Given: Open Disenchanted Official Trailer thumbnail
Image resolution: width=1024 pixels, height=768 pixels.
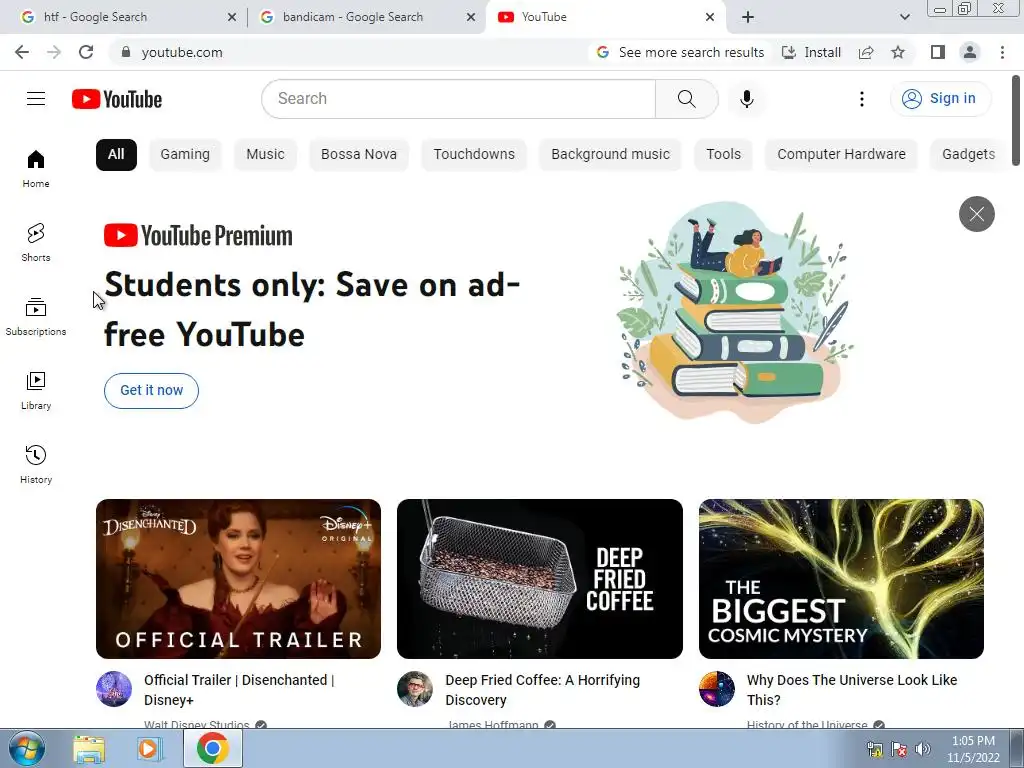Looking at the screenshot, I should click(238, 579).
